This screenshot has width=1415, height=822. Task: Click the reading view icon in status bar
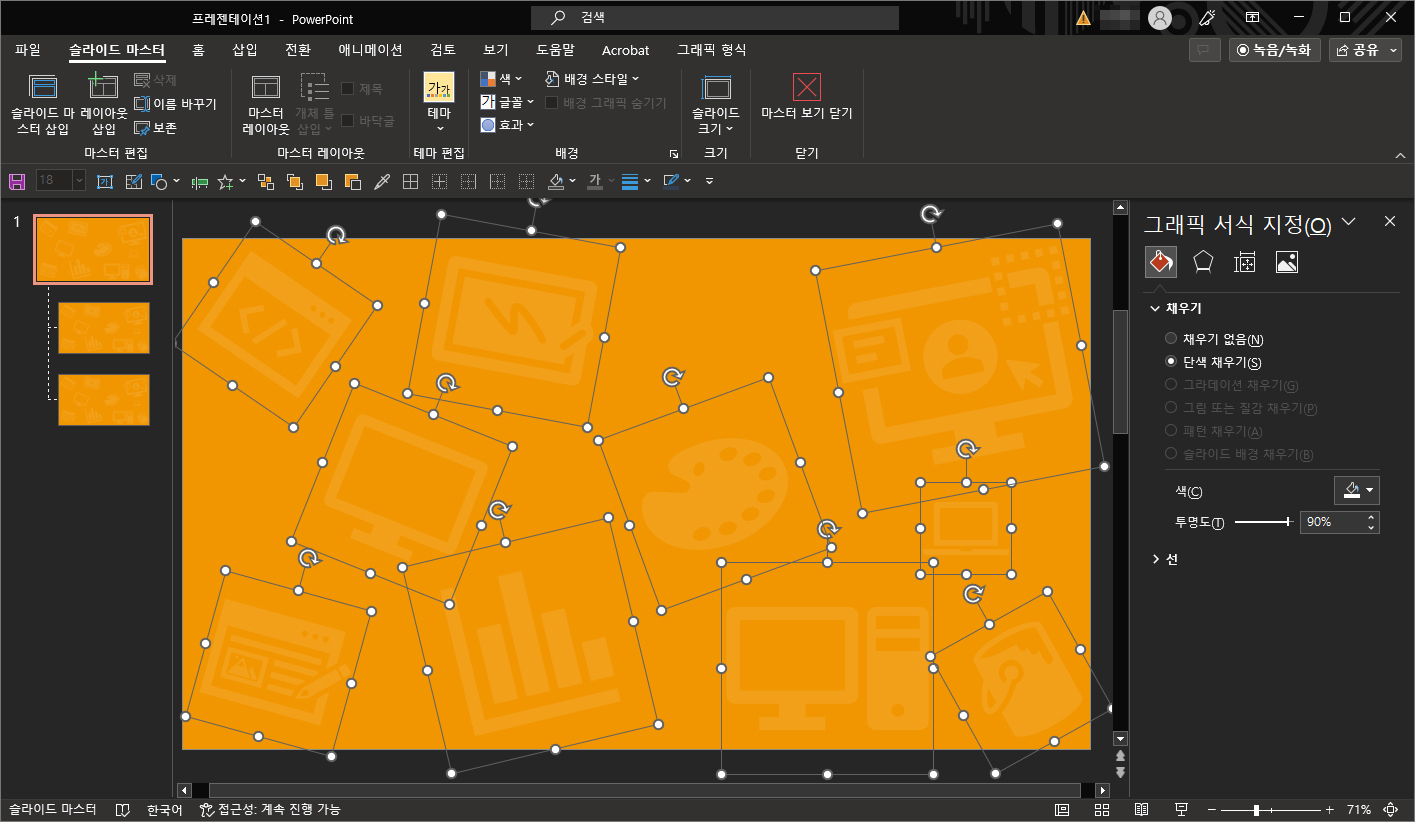pyautogui.click(x=1141, y=809)
